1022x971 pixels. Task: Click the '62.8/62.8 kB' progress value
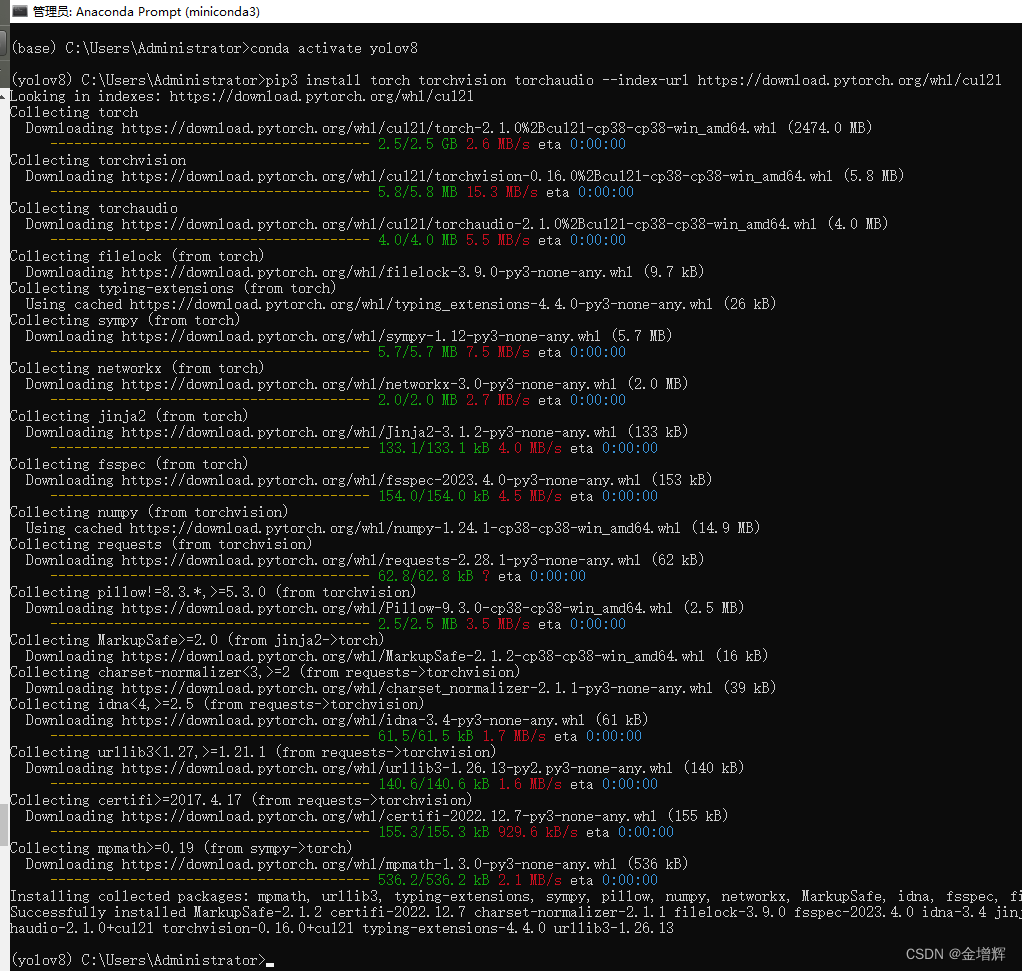[x=426, y=577]
